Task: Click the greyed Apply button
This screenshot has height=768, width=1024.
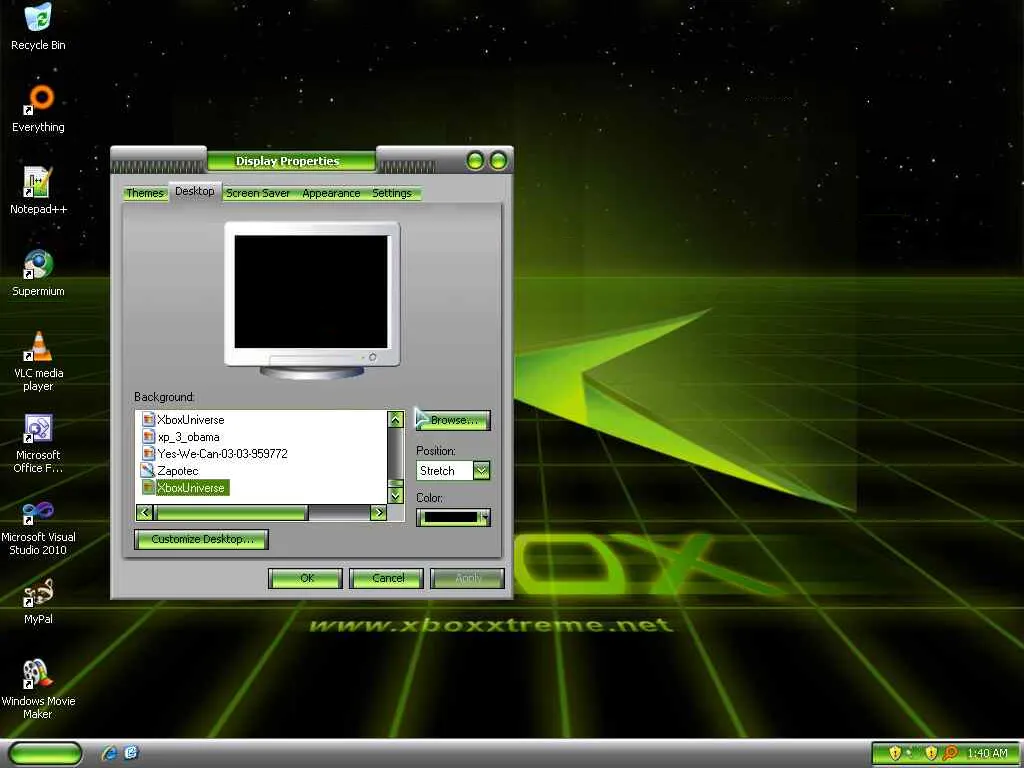Action: point(468,579)
